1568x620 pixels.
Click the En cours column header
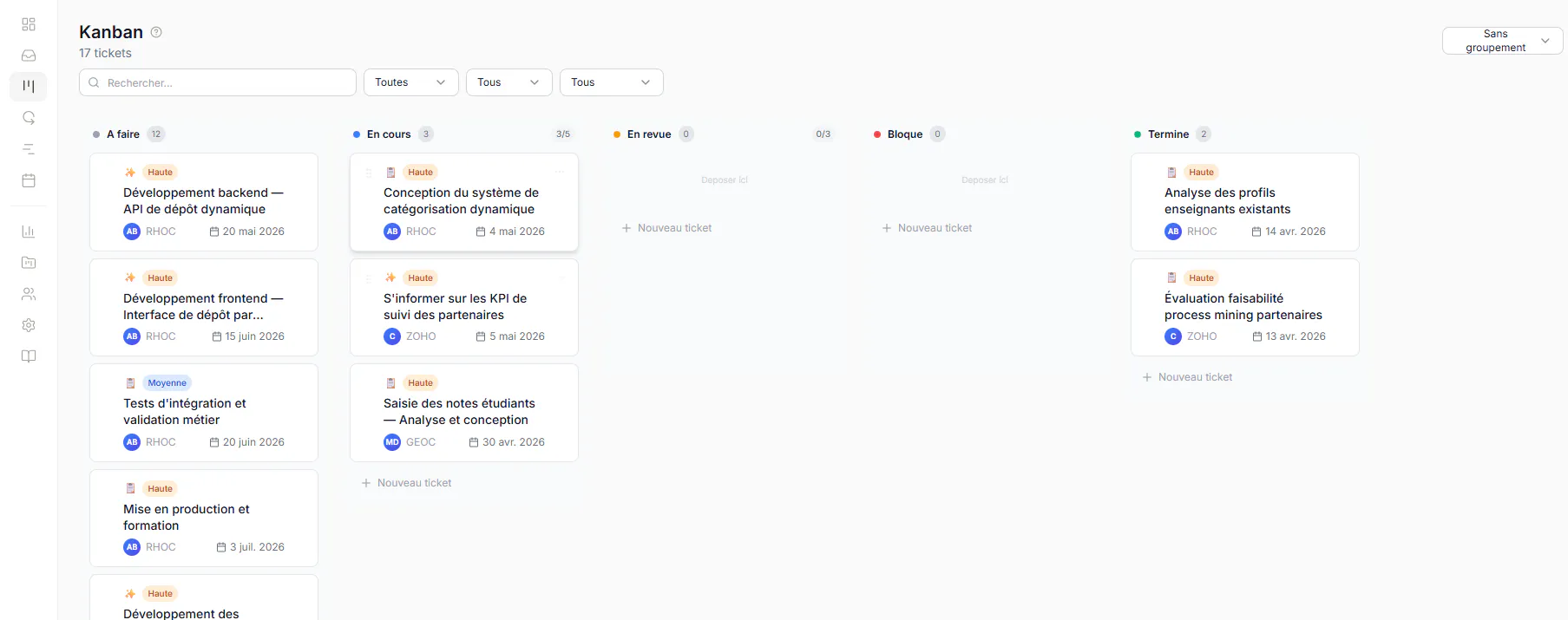389,134
